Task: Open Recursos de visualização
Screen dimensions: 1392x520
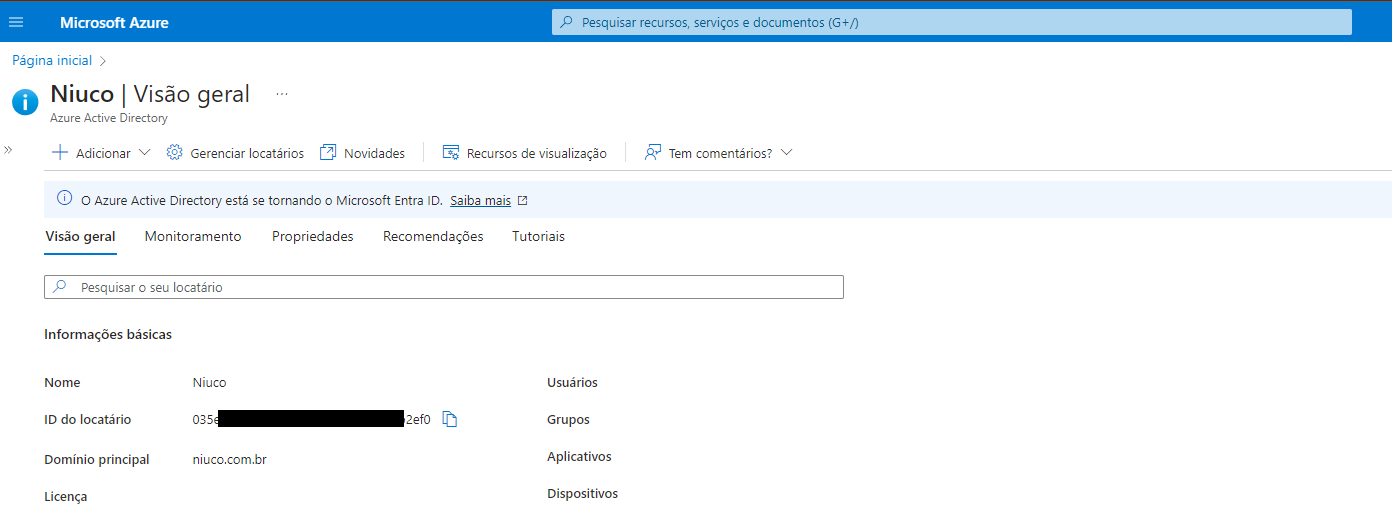Action: (x=537, y=154)
